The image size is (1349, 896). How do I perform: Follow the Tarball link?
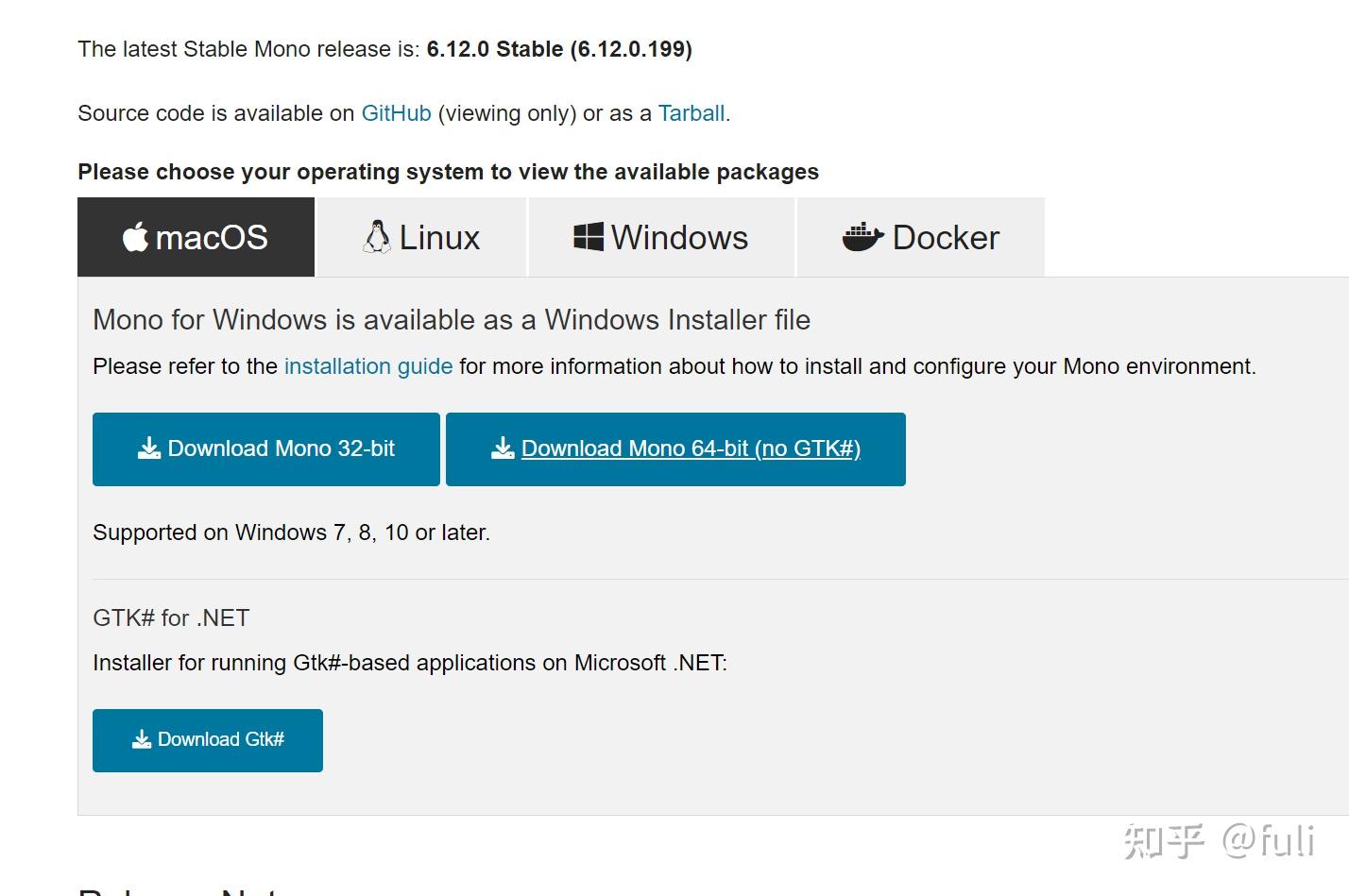(x=692, y=113)
